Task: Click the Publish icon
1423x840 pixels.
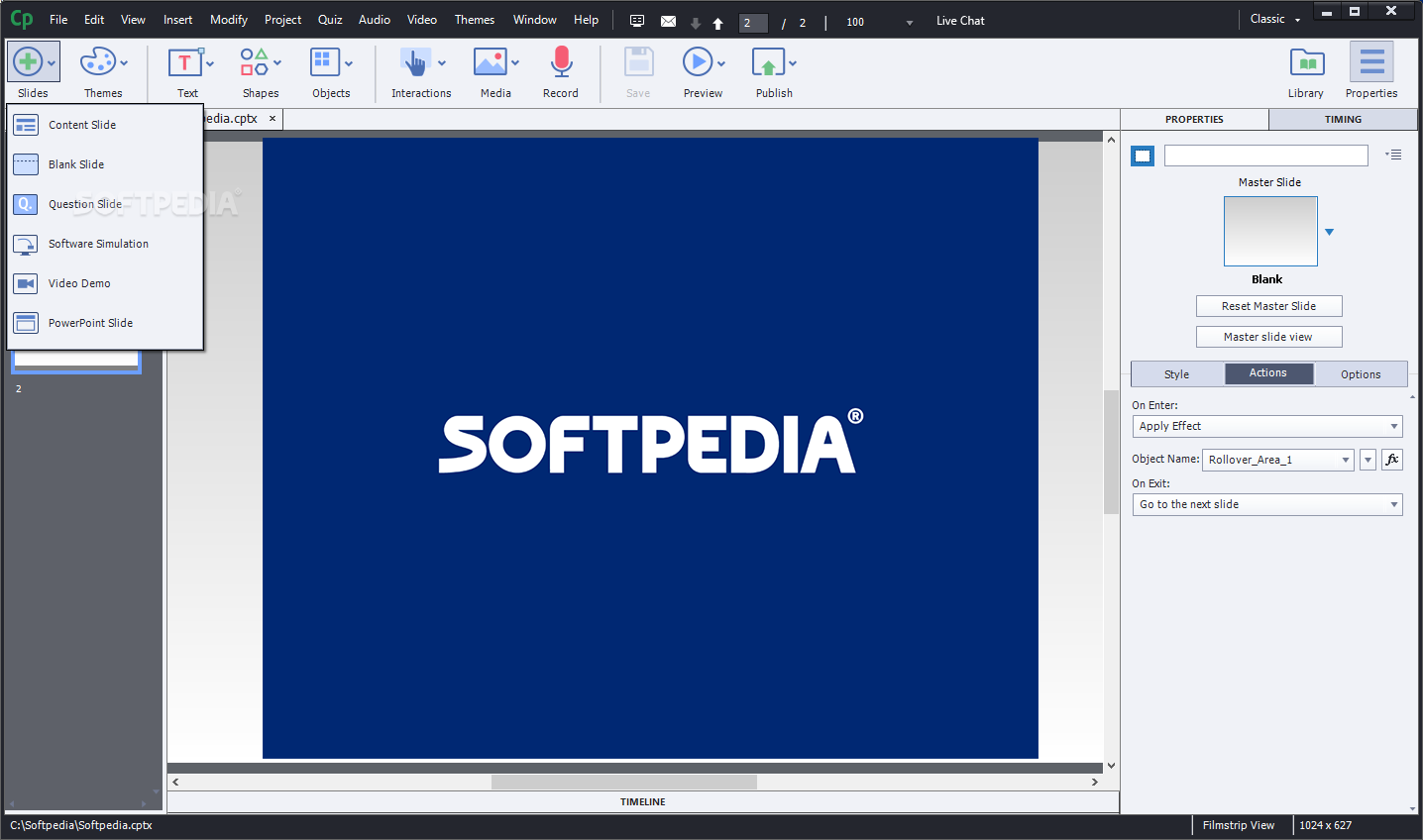Action: 768,62
